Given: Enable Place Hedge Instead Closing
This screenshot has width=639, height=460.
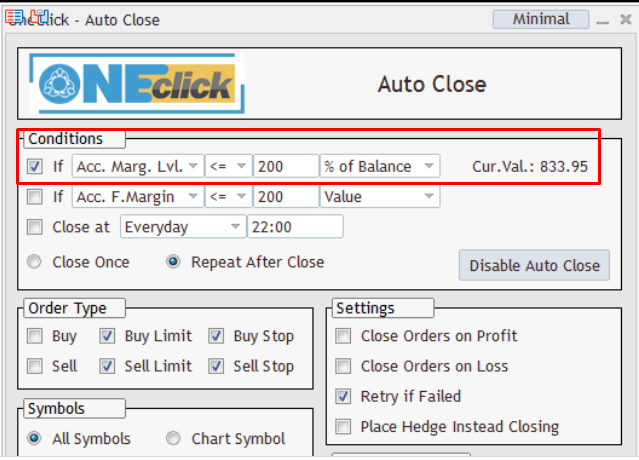Looking at the screenshot, I should (343, 427).
